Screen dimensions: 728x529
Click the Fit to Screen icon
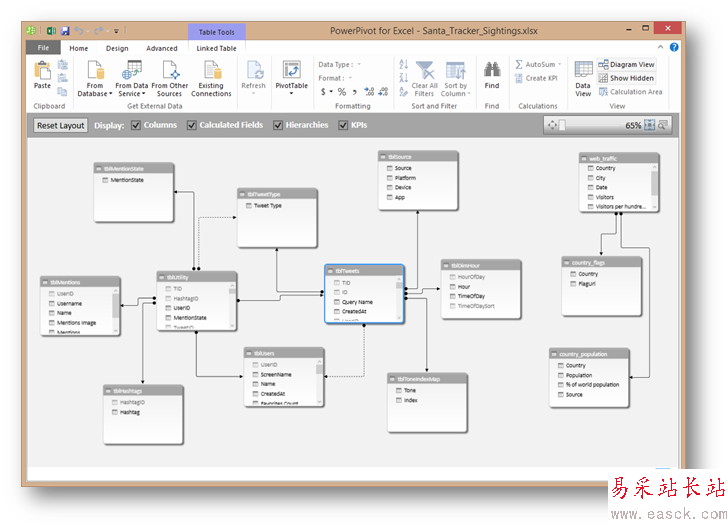(x=650, y=125)
